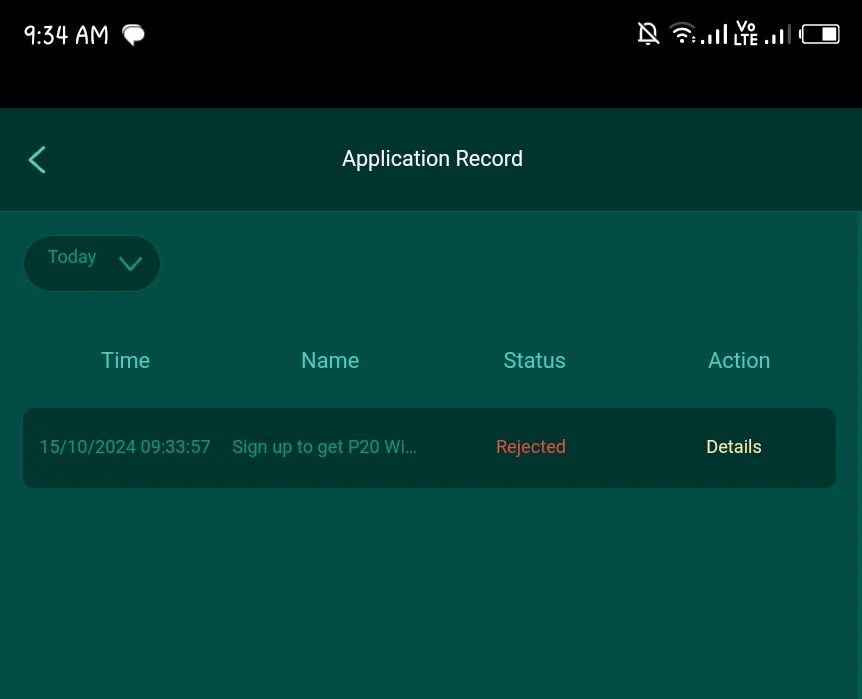
Task: Select the 15/10/2024 09:33:57 timestamp
Action: click(125, 447)
